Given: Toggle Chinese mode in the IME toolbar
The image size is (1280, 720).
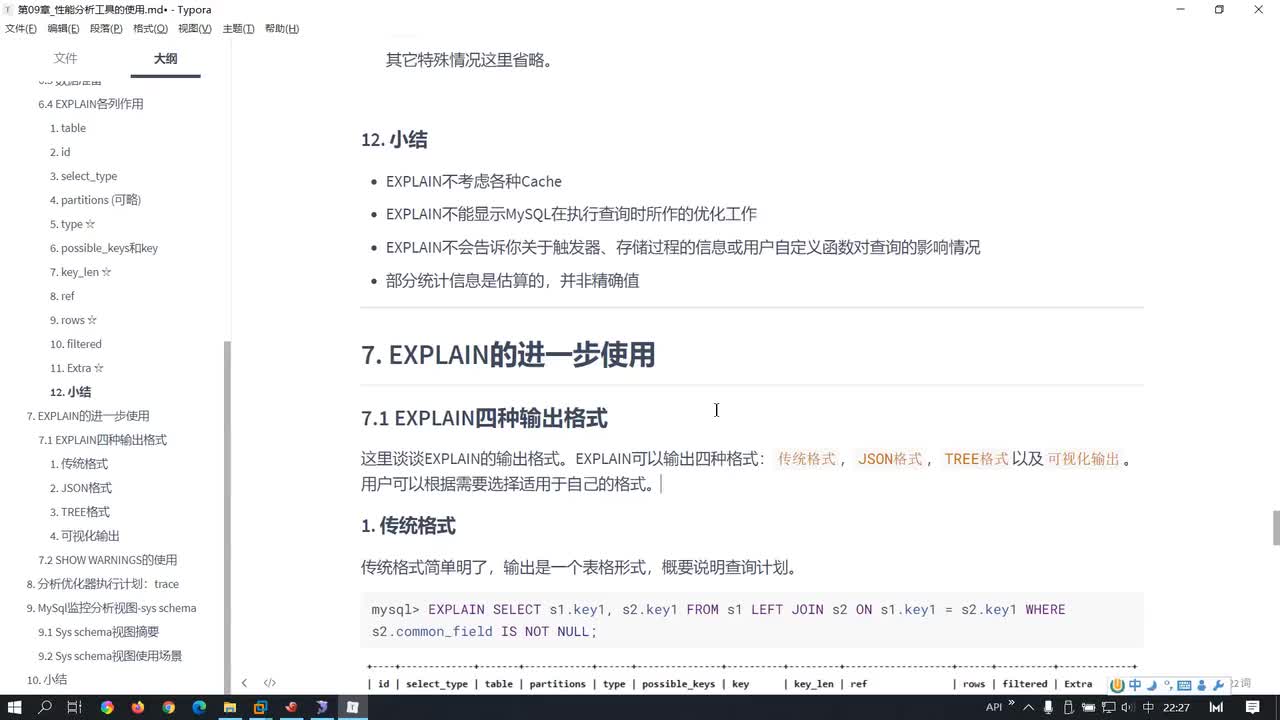Looking at the screenshot, I should click(x=1135, y=685).
